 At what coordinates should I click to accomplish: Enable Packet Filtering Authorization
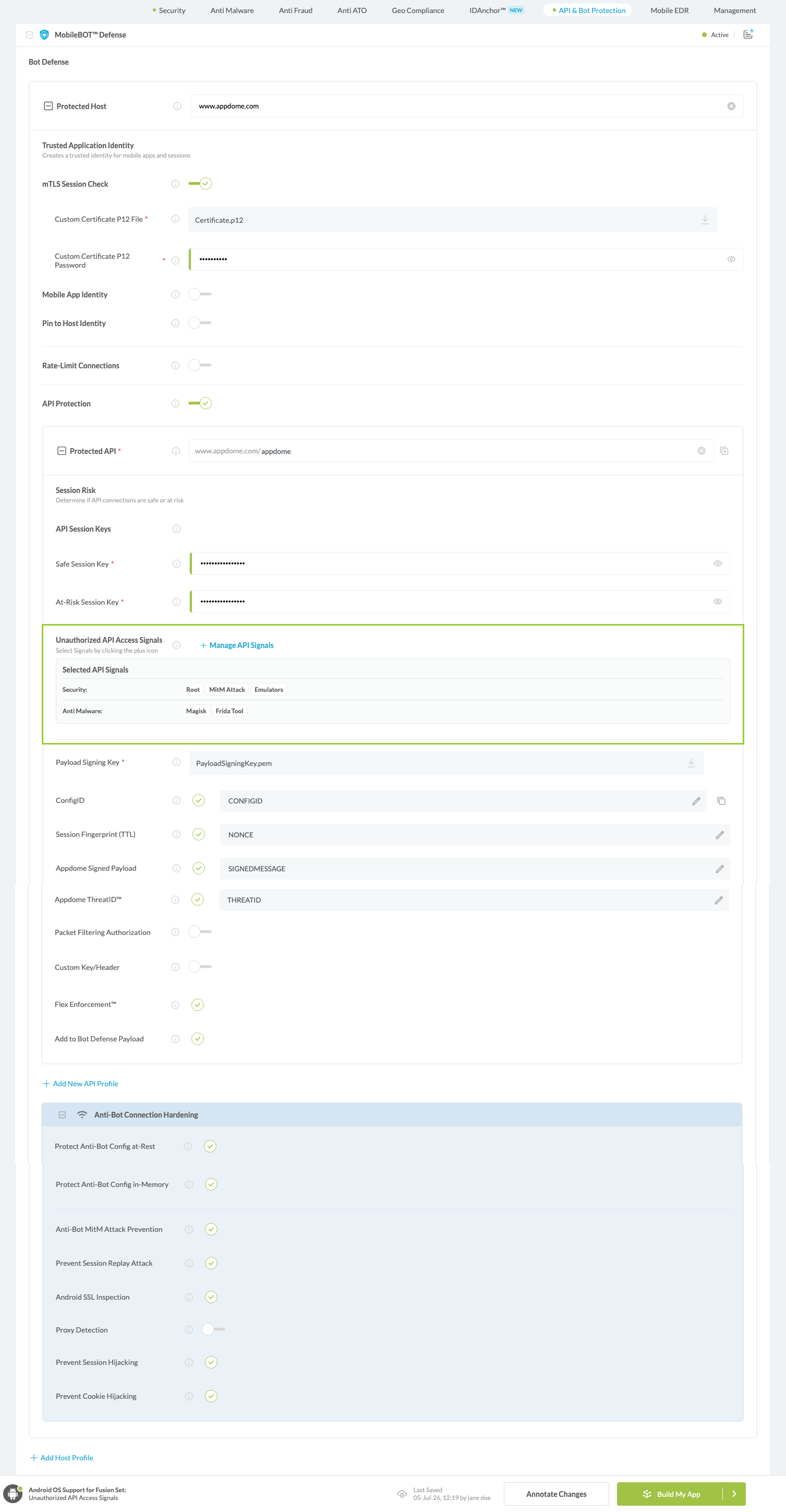(200, 932)
